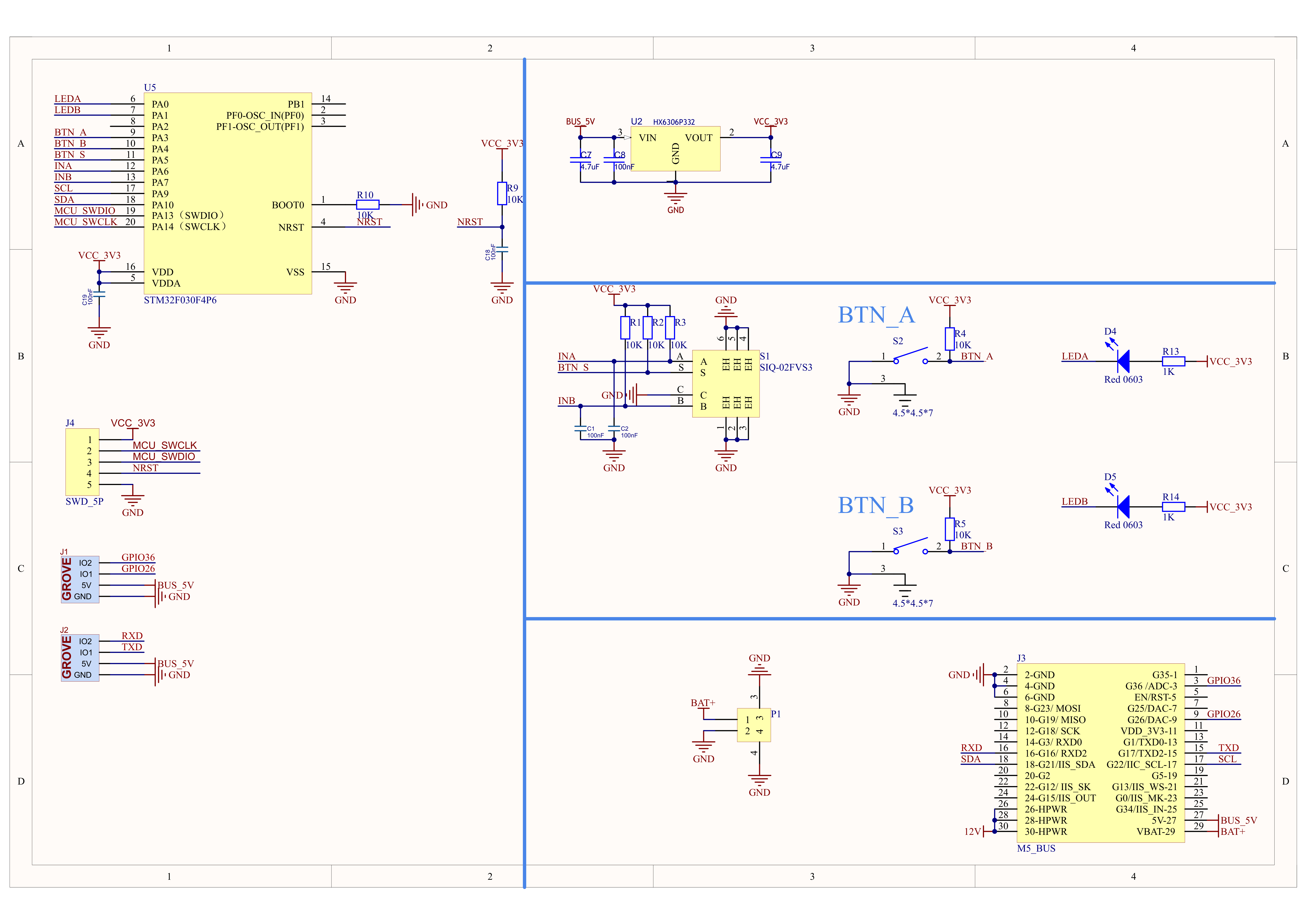Viewport: 1307px width, 924px height.
Task: Select the U5 STM32F030F4P6 chip body
Action: (x=228, y=194)
